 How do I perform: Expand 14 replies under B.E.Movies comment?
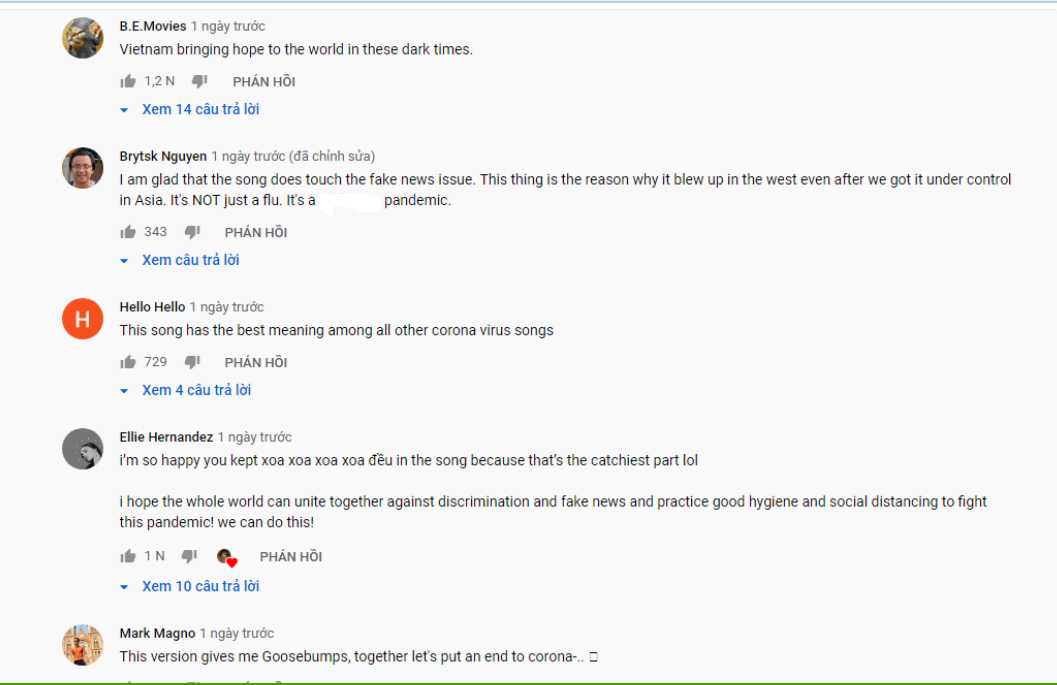[190, 109]
